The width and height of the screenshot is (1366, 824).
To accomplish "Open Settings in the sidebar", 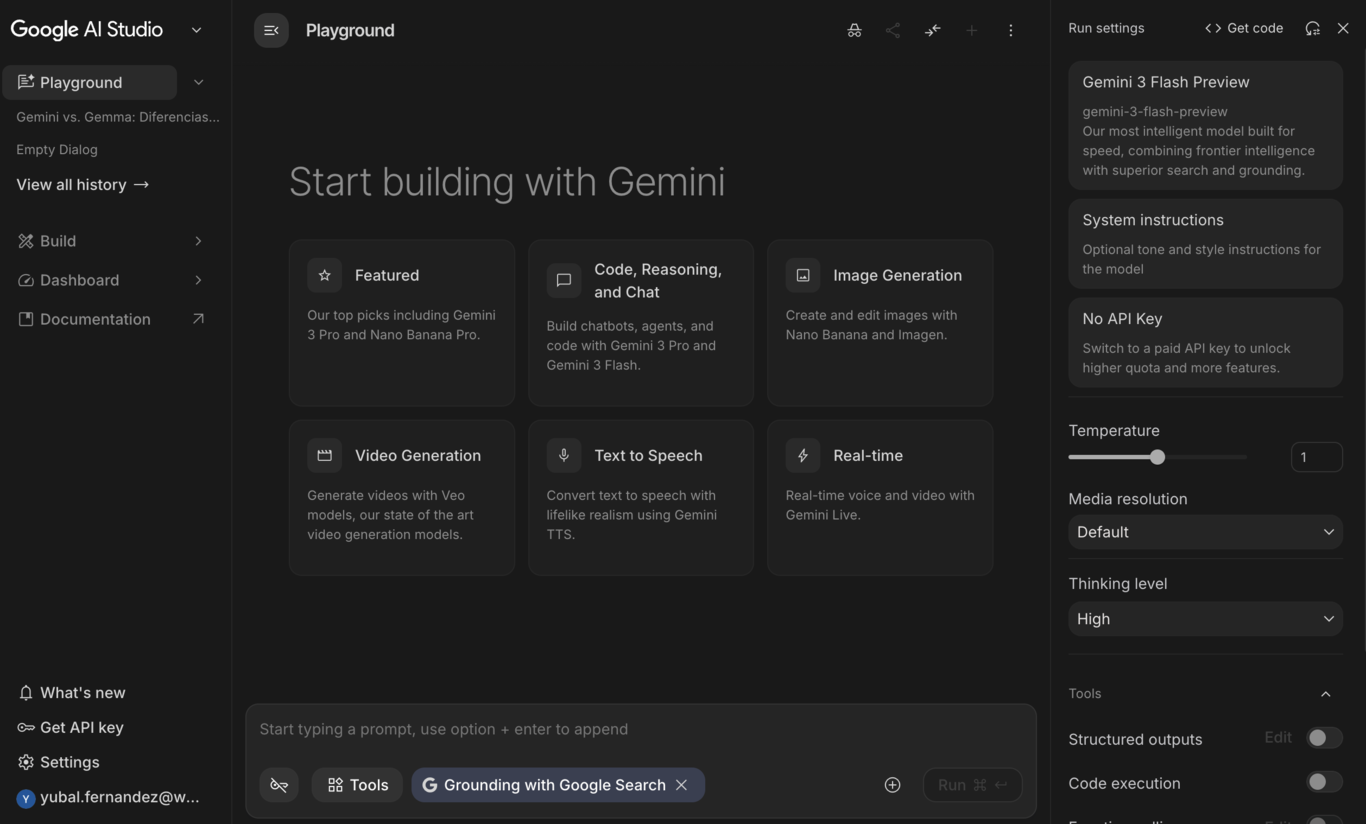I will coord(59,762).
